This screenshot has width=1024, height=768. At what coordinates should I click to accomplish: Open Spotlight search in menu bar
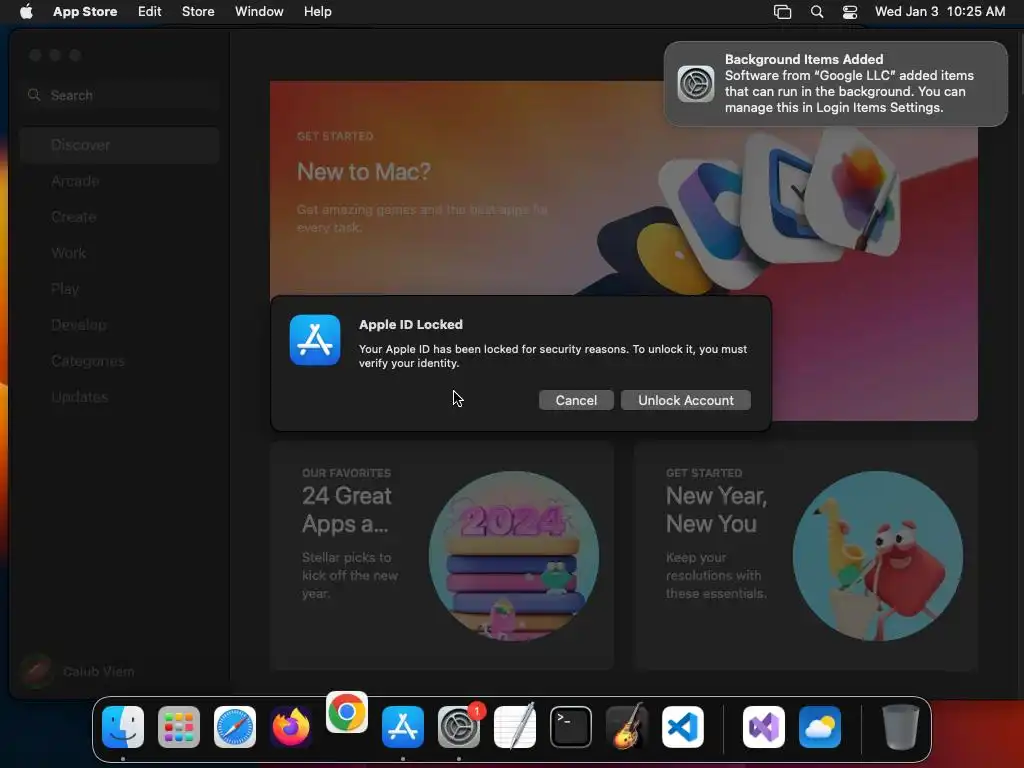pos(816,12)
